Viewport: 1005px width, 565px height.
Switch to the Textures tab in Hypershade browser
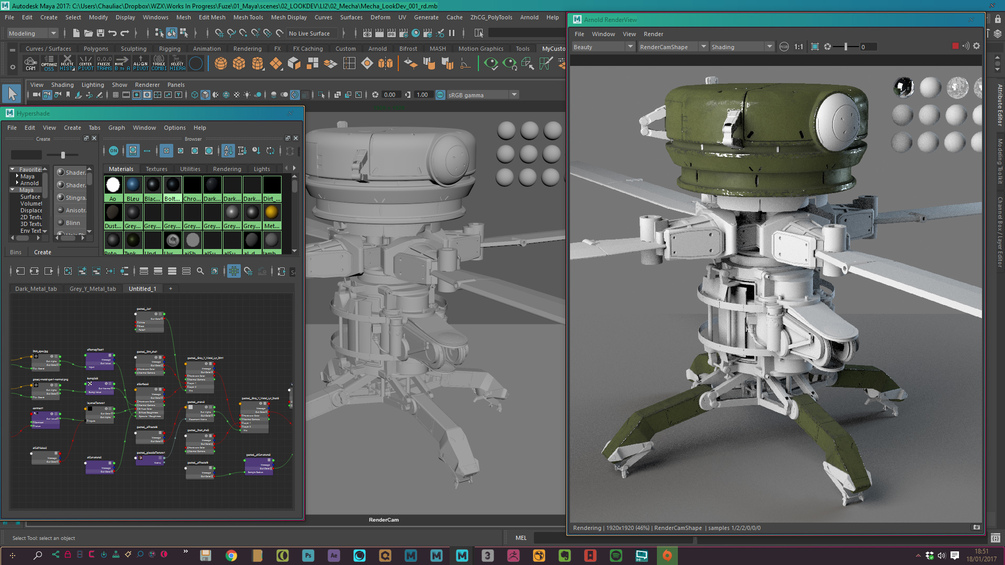(156, 169)
